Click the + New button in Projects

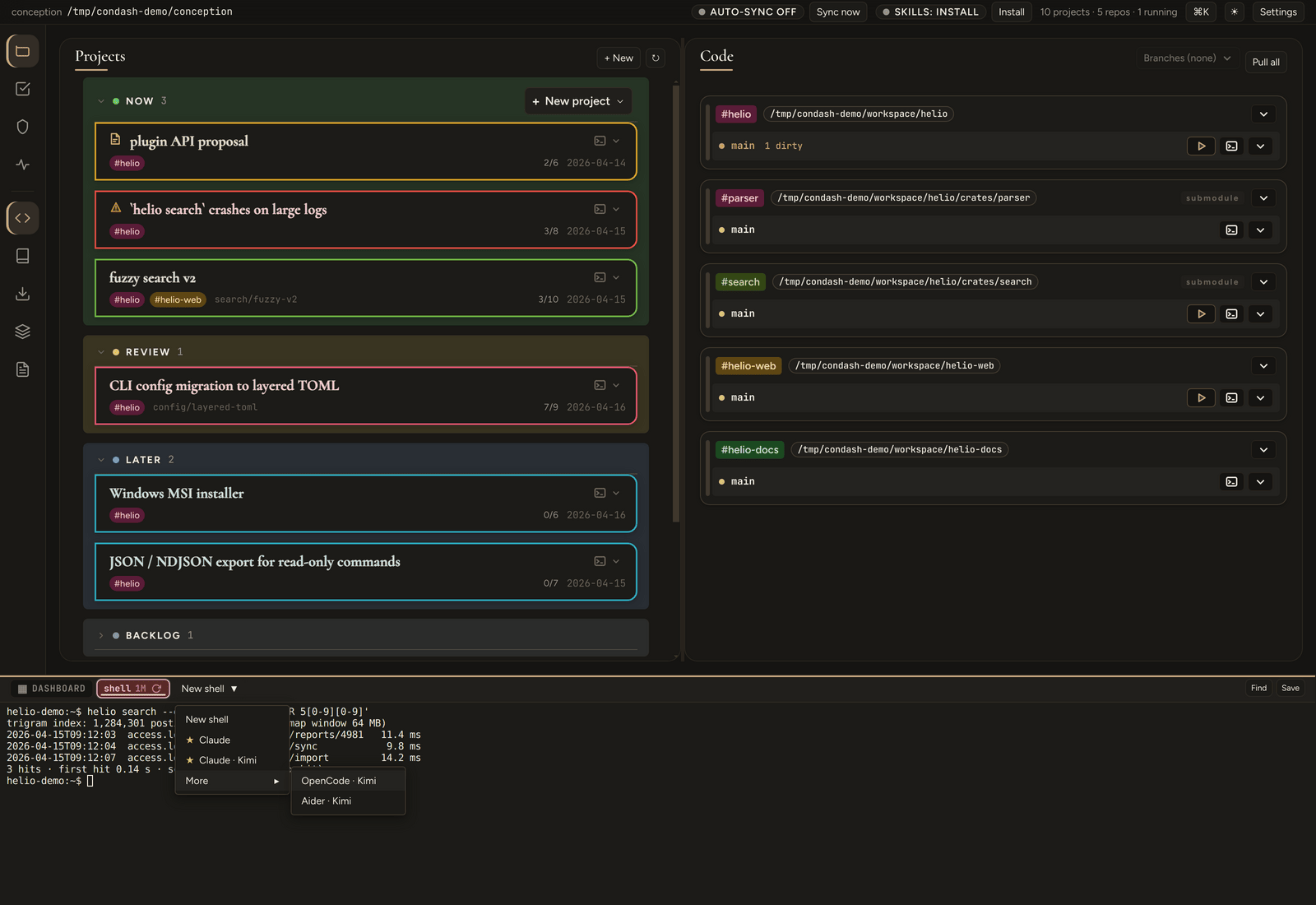pos(619,58)
